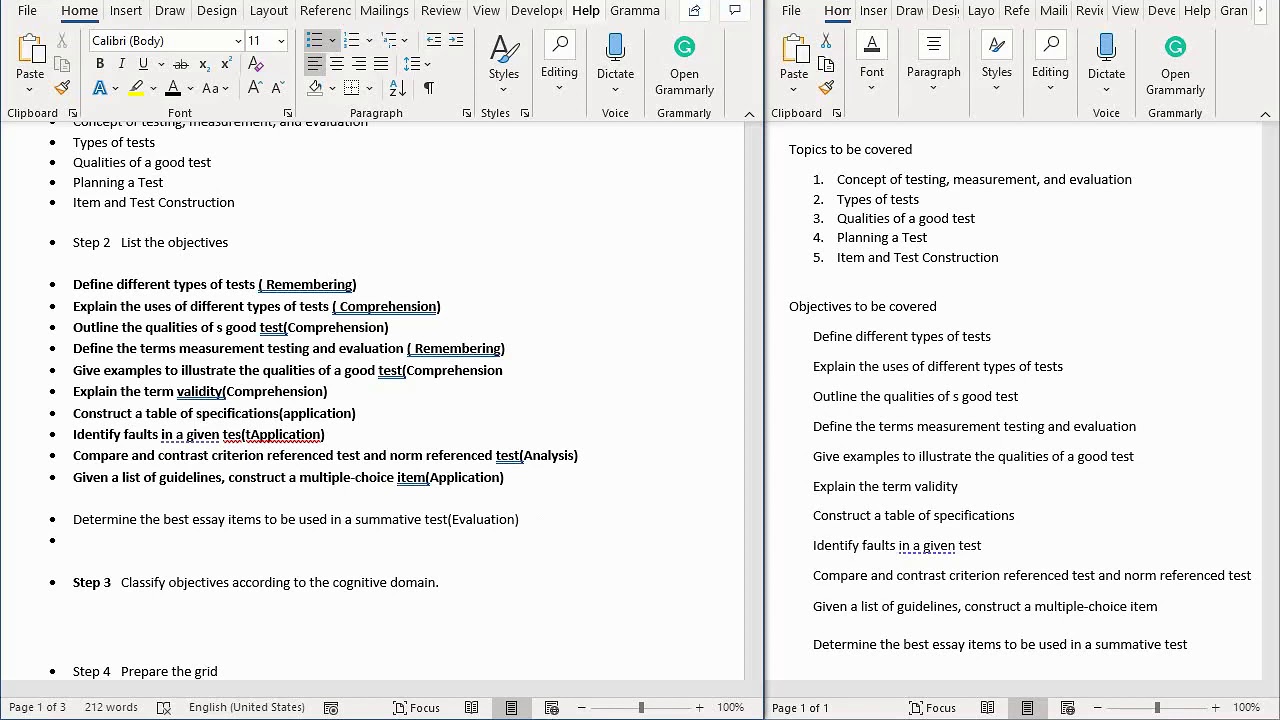Click Multilevel List icon in left window

pos(389,40)
